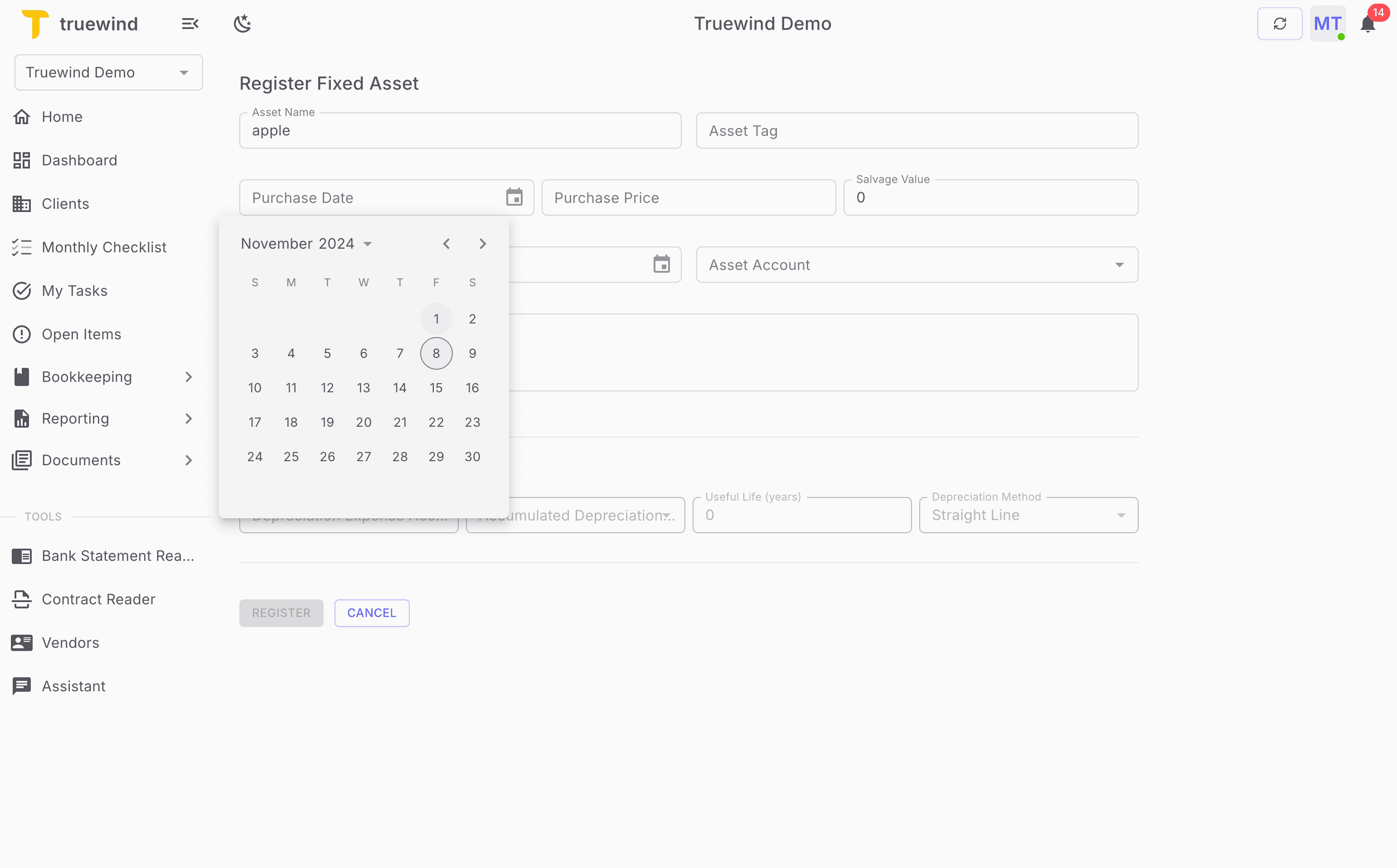Viewport: 1397px width, 868px height.
Task: Toggle dark mode via moon icon
Action: point(243,24)
